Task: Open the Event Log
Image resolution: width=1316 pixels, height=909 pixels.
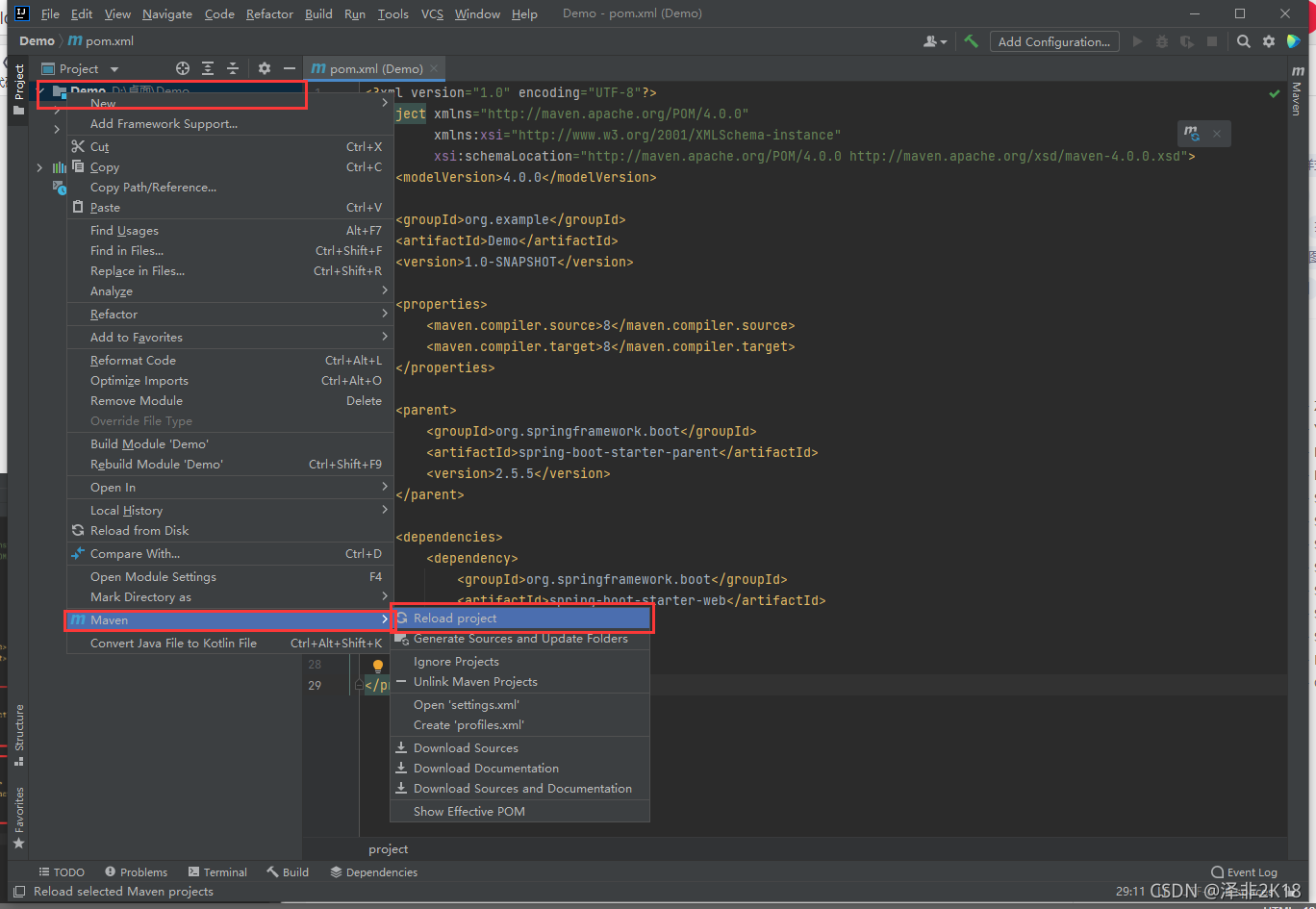Action: click(x=1244, y=872)
